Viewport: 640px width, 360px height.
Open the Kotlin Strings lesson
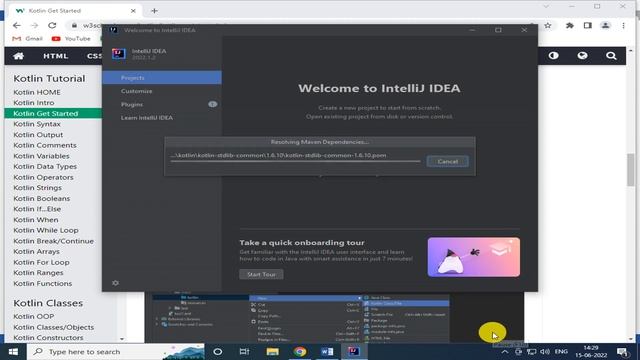(x=38, y=188)
